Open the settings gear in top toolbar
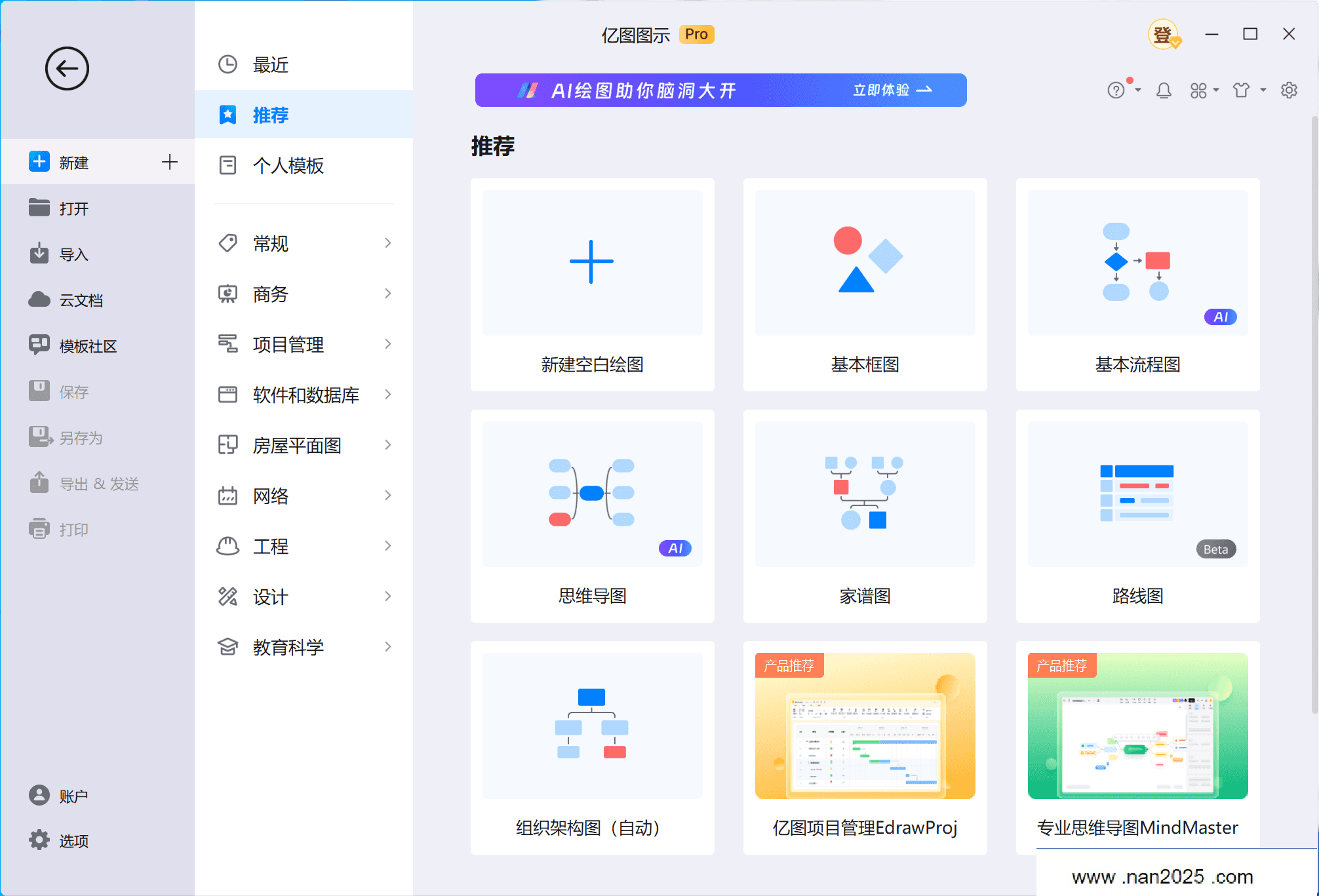 click(x=1289, y=90)
